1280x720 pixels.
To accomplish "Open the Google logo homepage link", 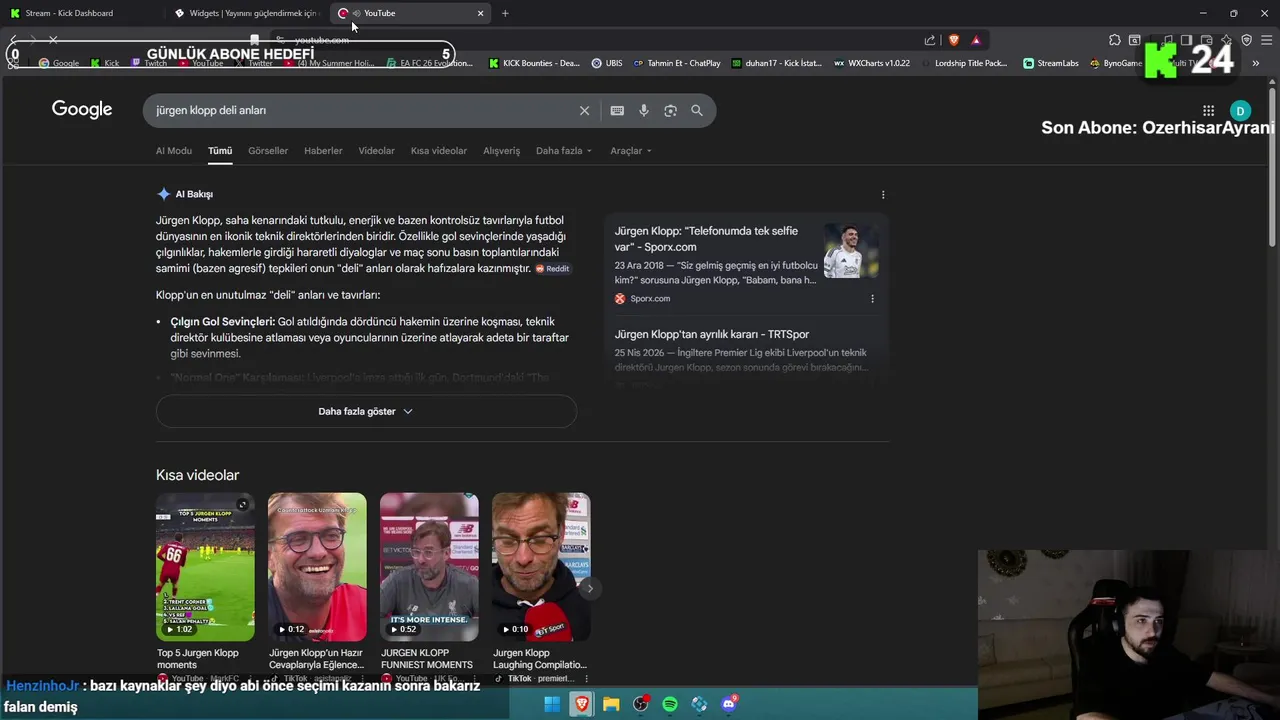I will pos(82,110).
